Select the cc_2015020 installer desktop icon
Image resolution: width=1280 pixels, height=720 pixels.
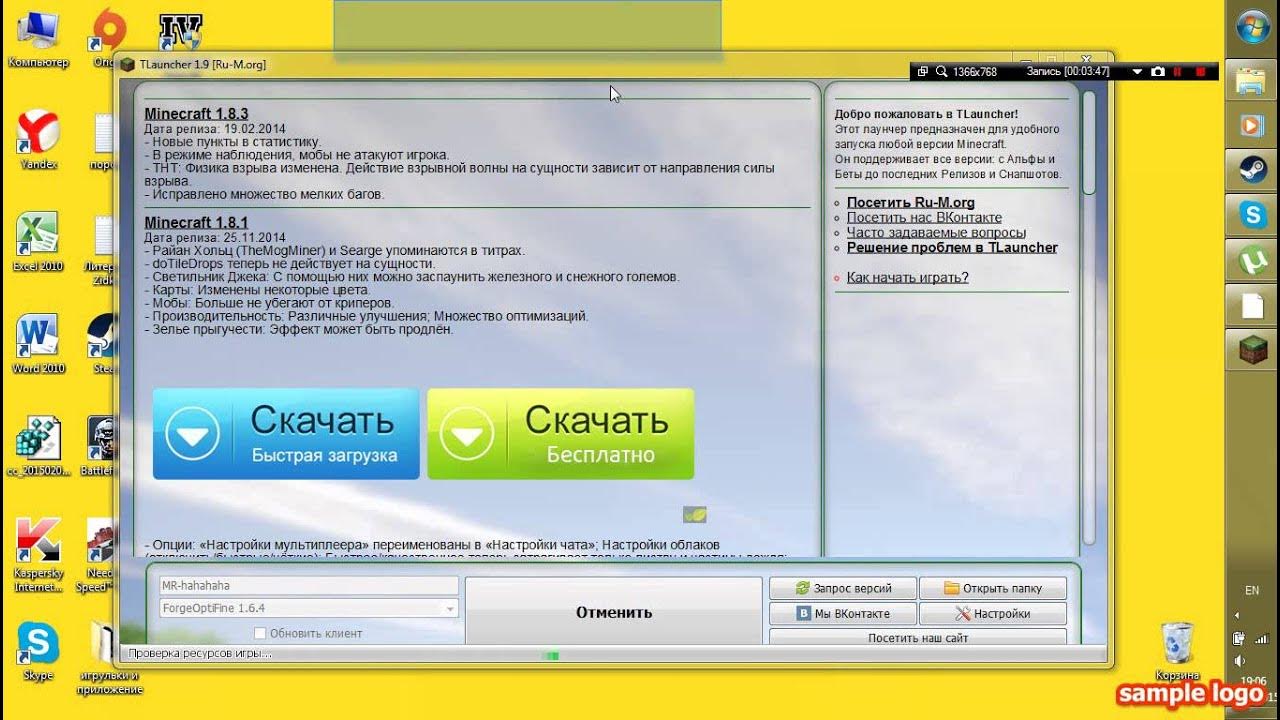tap(38, 446)
